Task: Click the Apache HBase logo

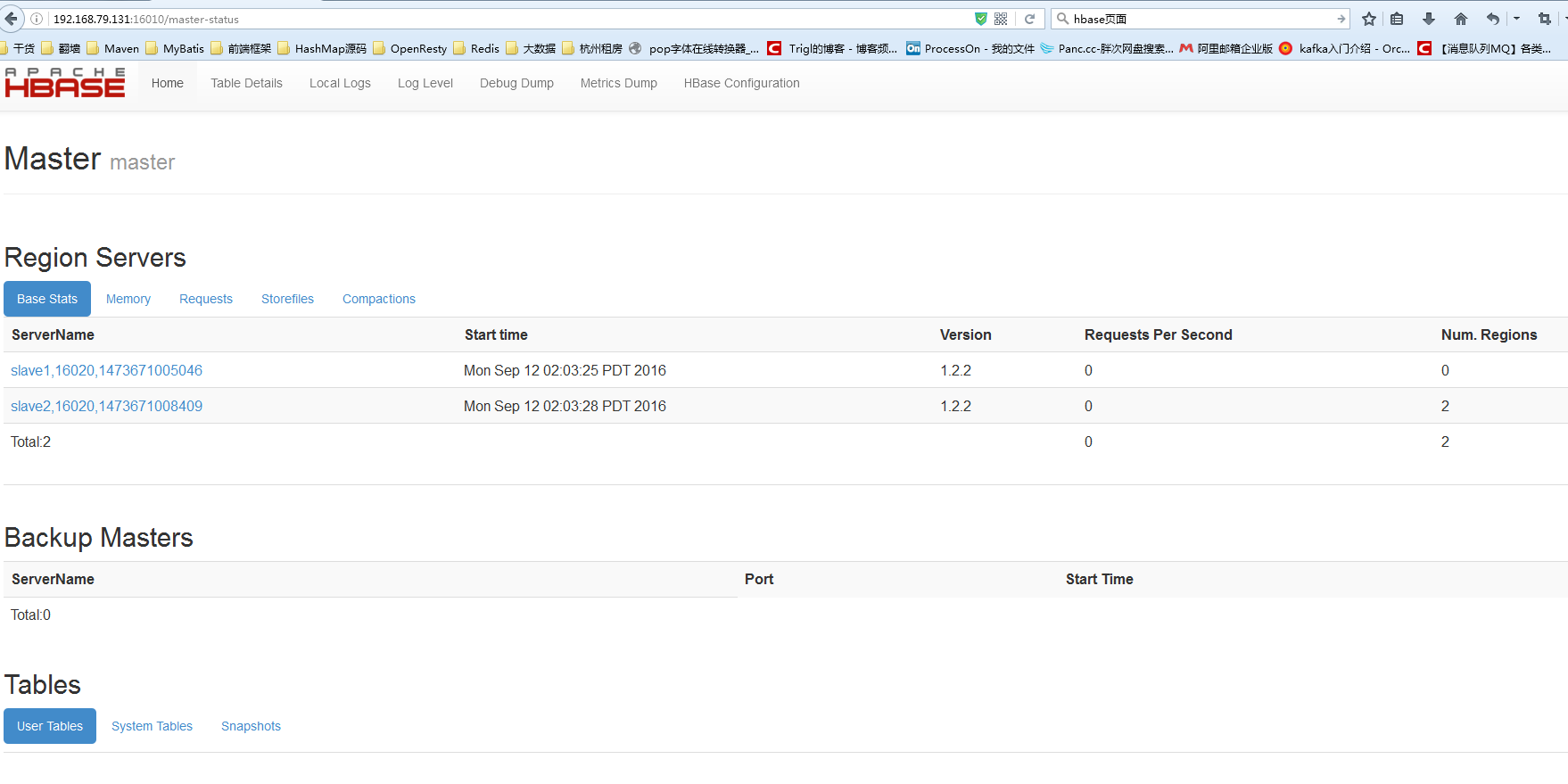Action: tap(65, 83)
